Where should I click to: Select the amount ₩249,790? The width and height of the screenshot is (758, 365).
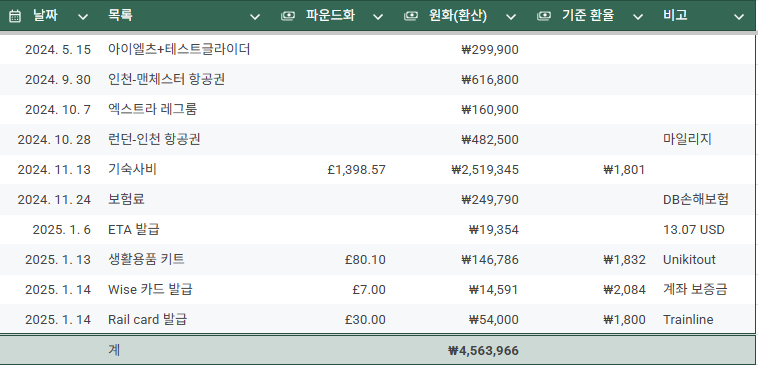tap(490, 200)
